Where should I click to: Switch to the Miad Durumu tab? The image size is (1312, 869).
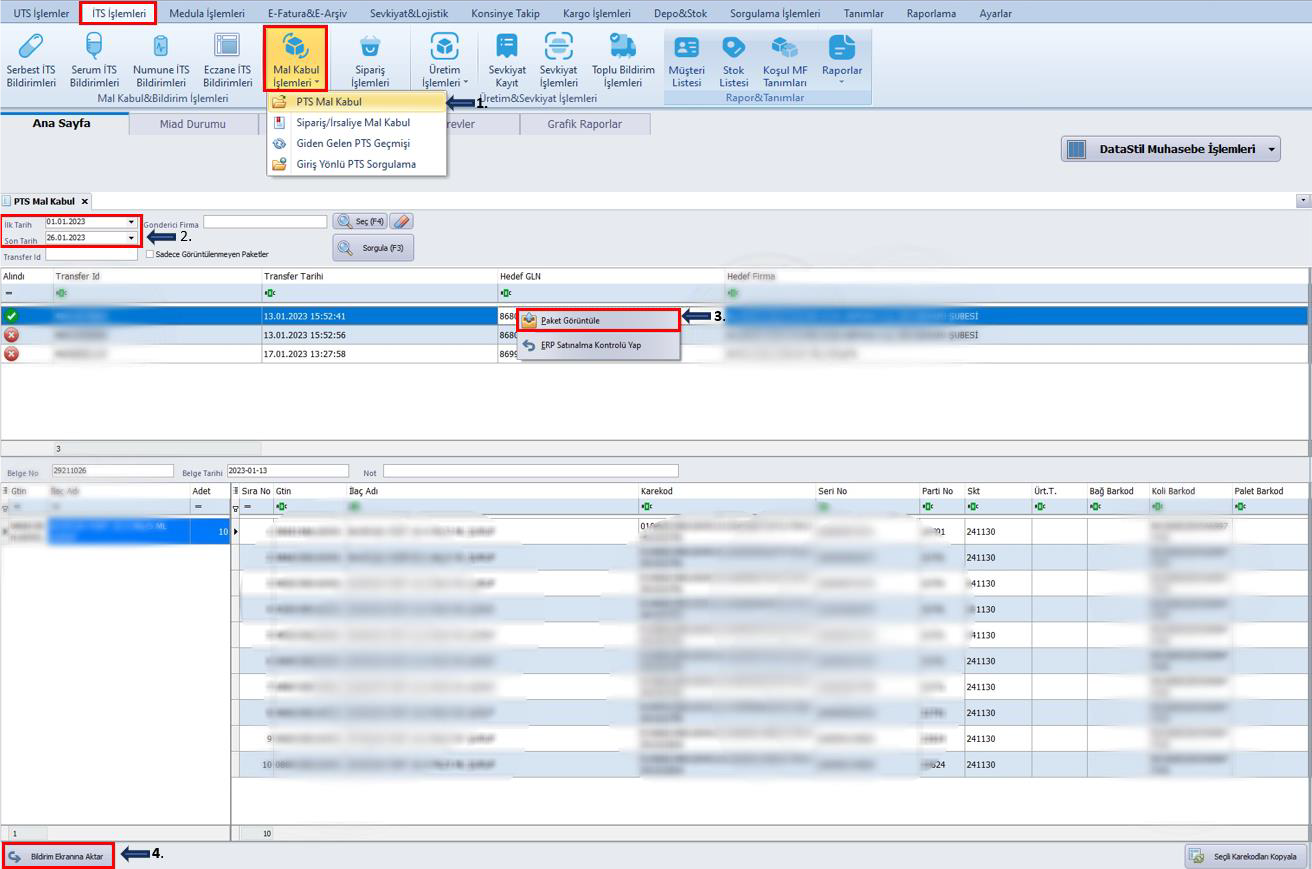coord(192,124)
